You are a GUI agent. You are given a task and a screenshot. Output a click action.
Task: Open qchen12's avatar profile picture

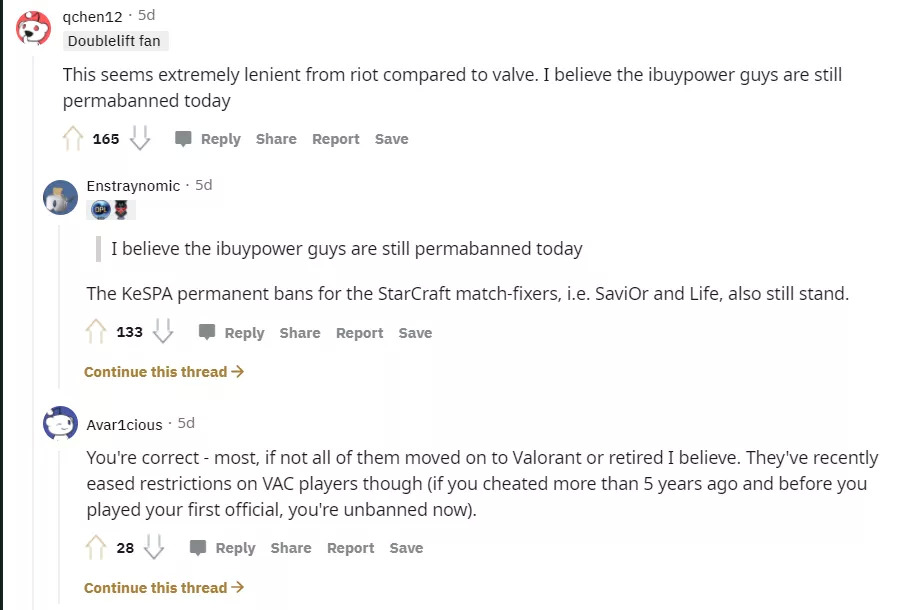point(34,28)
